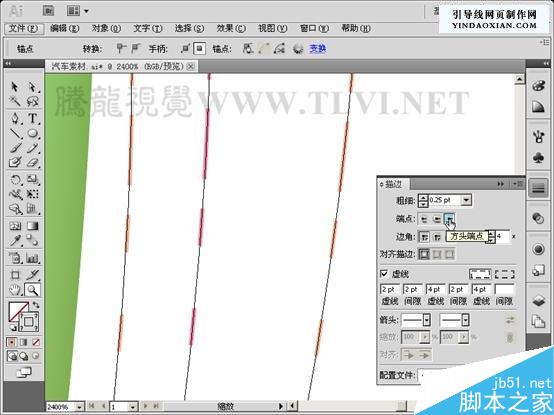Open the Stroke panel dock icon
The width and height of the screenshot is (554, 415).
point(538,188)
